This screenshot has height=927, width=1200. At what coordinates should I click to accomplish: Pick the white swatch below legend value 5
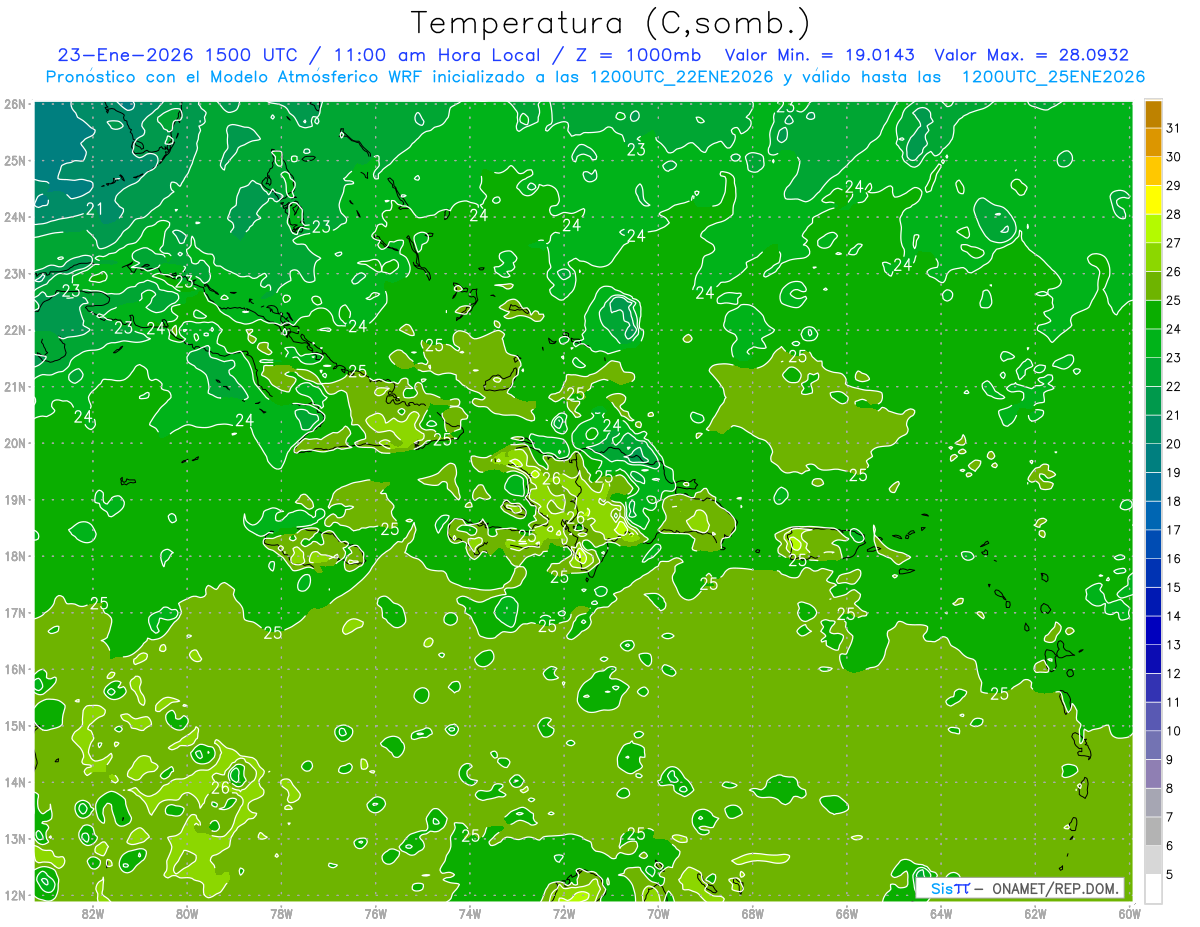[1153, 888]
